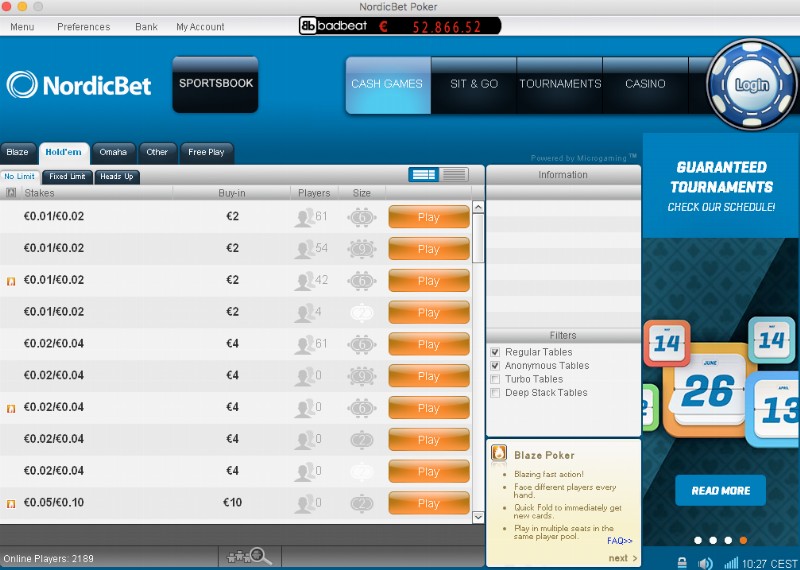Select the first banner slide dot
The width and height of the screenshot is (800, 570).
pyautogui.click(x=698, y=540)
